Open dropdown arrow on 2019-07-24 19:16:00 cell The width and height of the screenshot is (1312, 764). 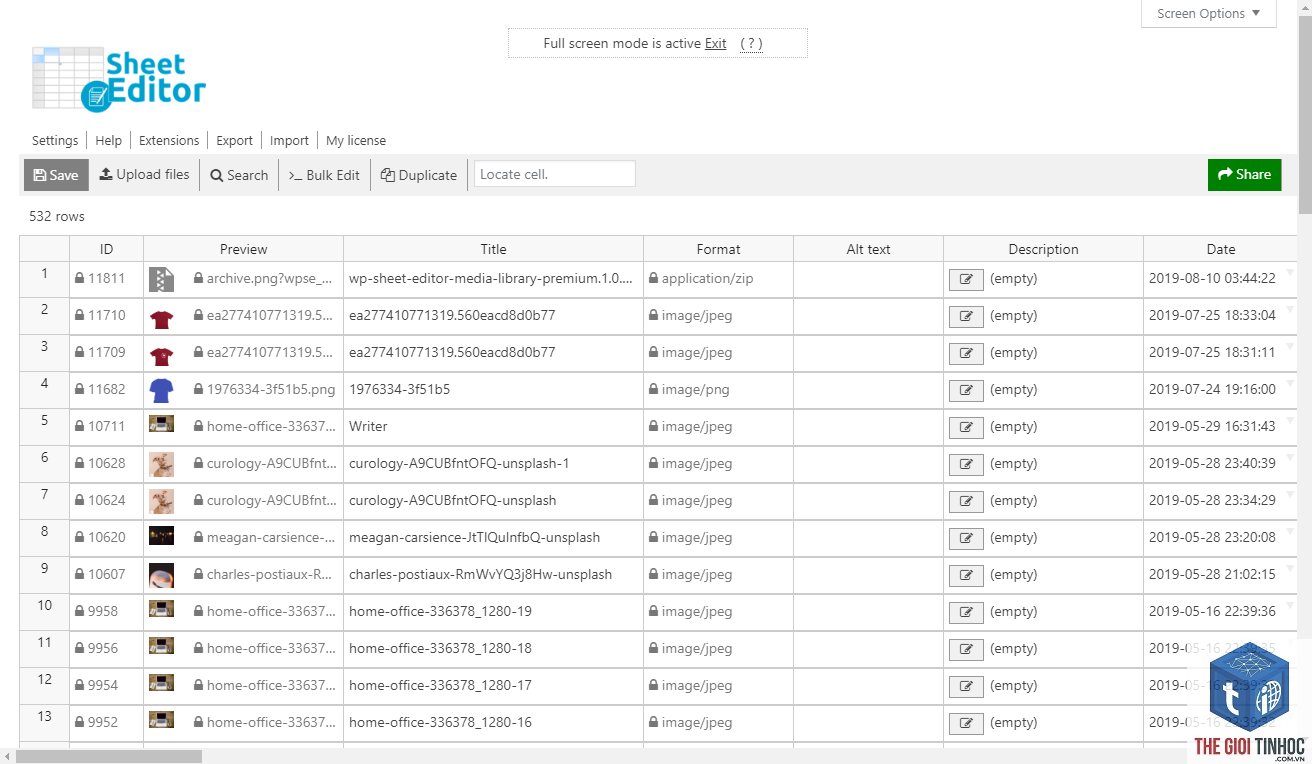[1290, 383]
